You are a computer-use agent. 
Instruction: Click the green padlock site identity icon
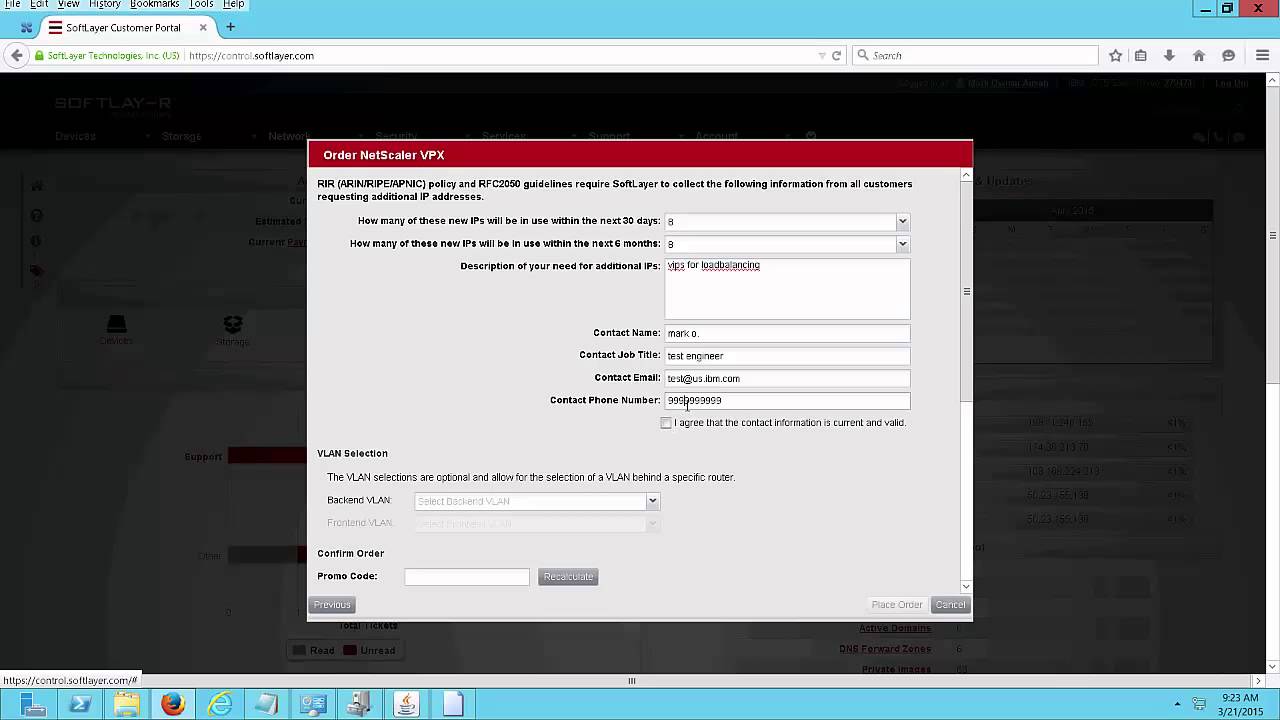click(x=39, y=56)
